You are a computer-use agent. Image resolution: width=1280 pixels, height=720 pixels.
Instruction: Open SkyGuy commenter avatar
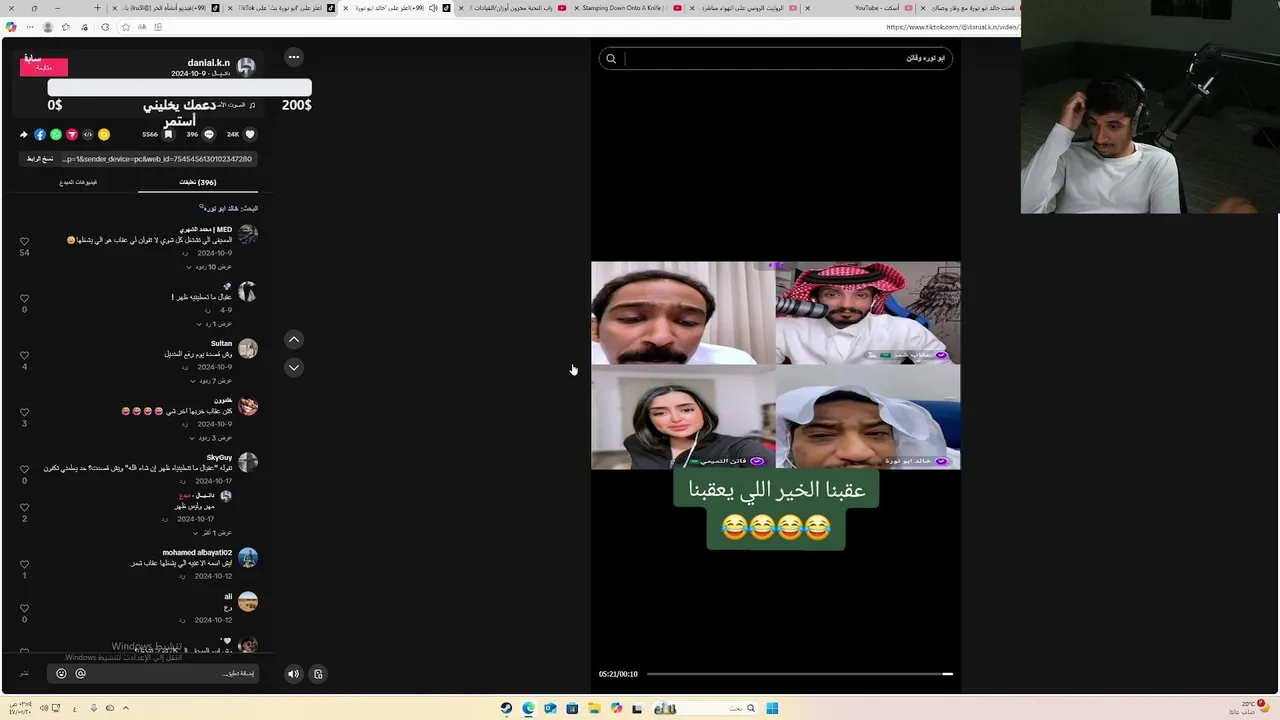248,462
